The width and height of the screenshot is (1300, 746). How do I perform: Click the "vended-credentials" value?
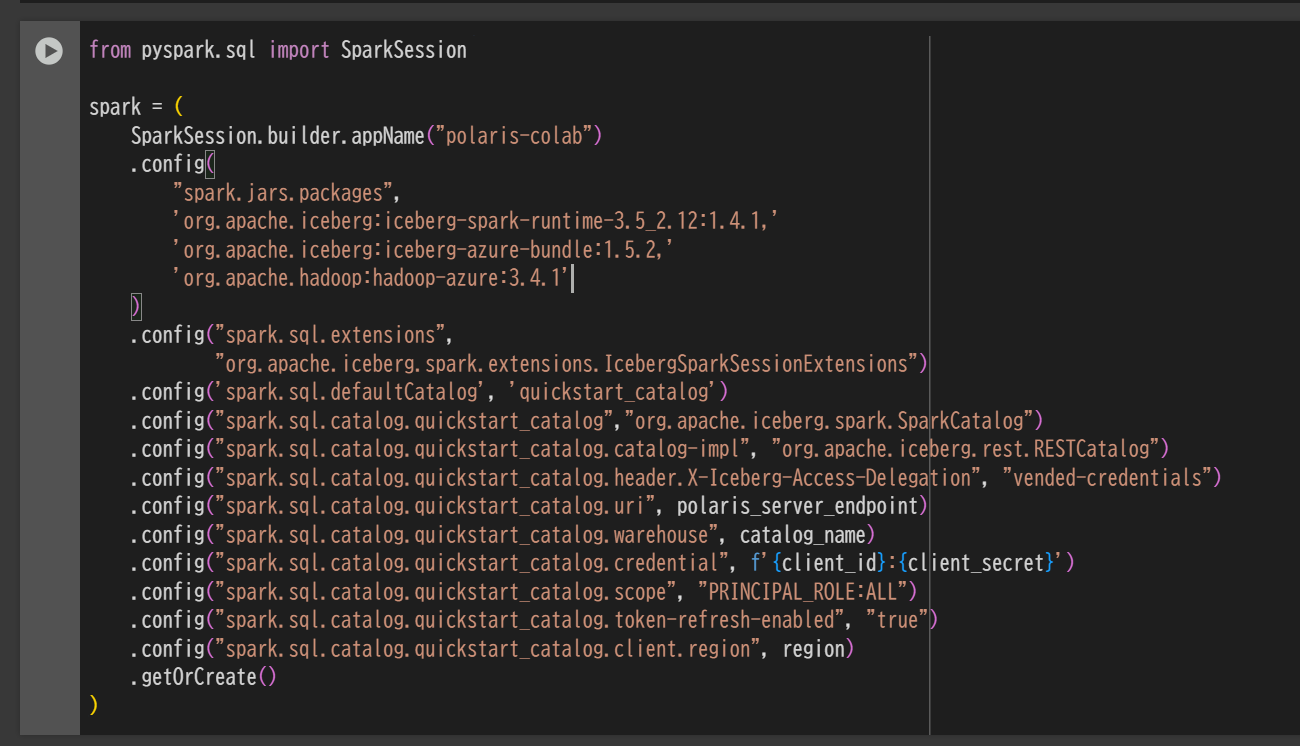[x=1110, y=478]
